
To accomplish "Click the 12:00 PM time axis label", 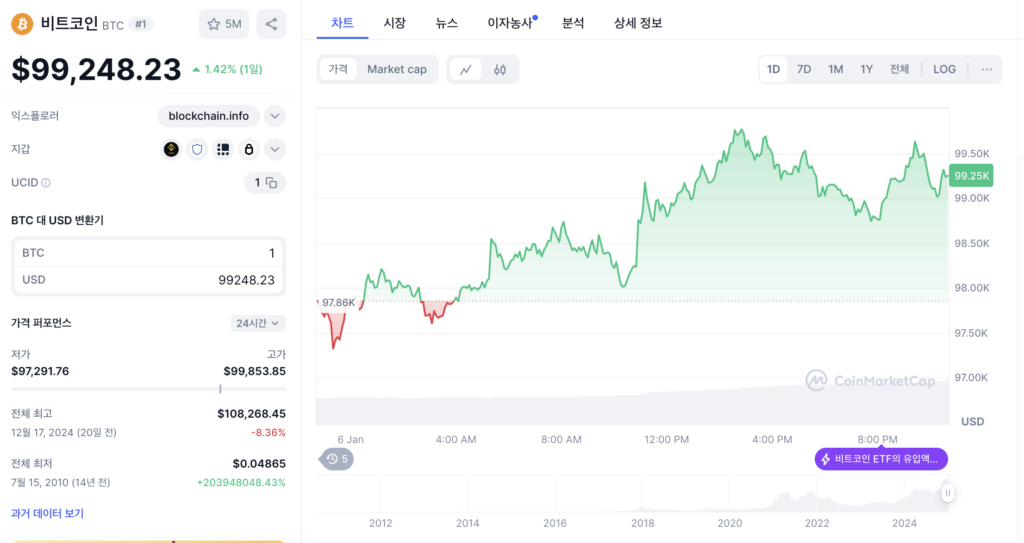I will point(666,440).
